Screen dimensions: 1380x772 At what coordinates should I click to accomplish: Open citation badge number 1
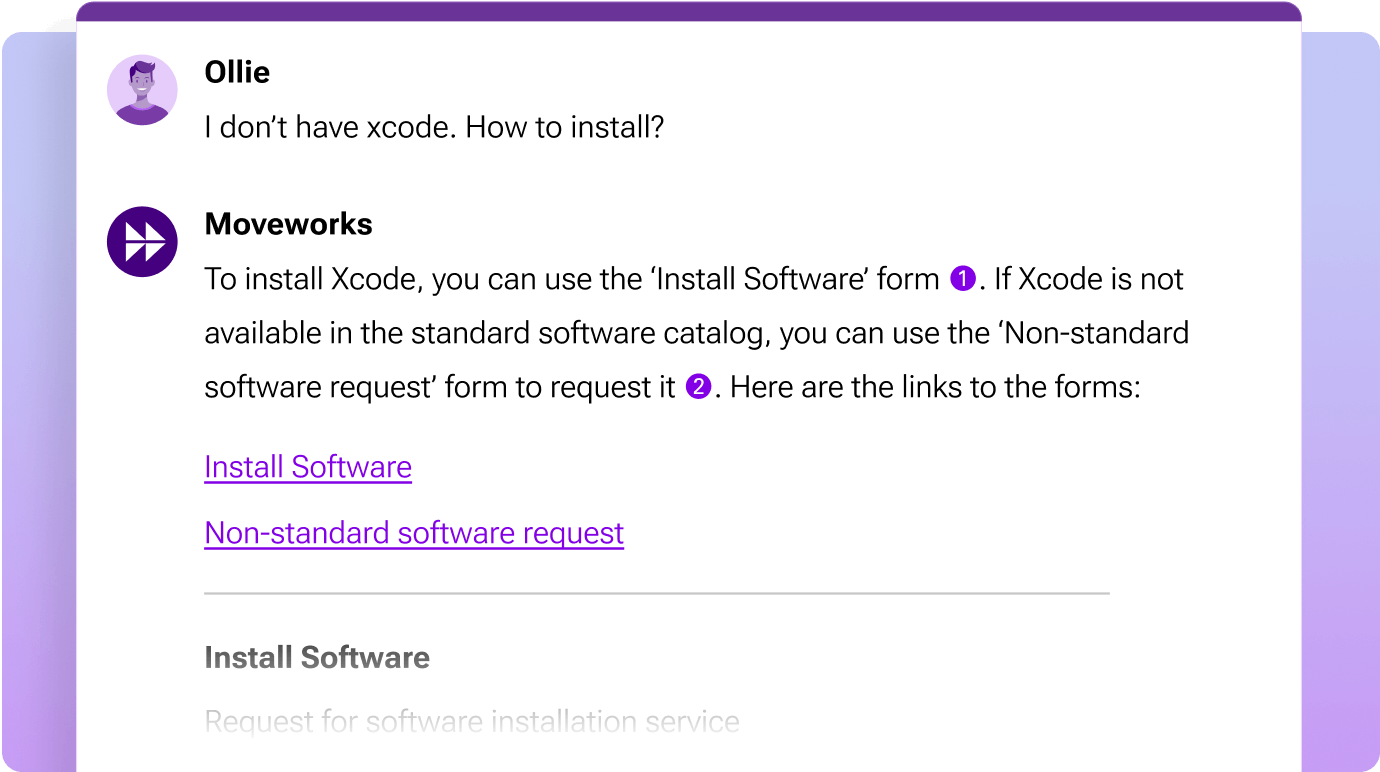pos(962,279)
